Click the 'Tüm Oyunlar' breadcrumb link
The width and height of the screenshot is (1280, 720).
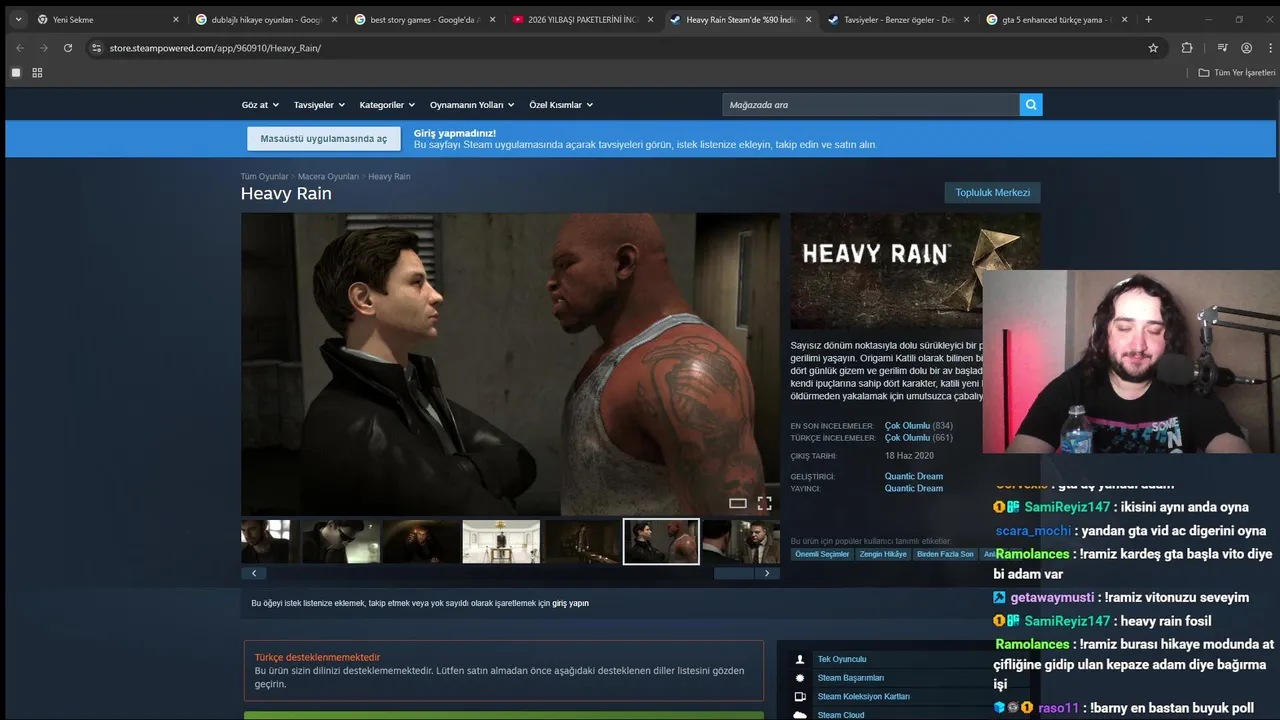(264, 177)
